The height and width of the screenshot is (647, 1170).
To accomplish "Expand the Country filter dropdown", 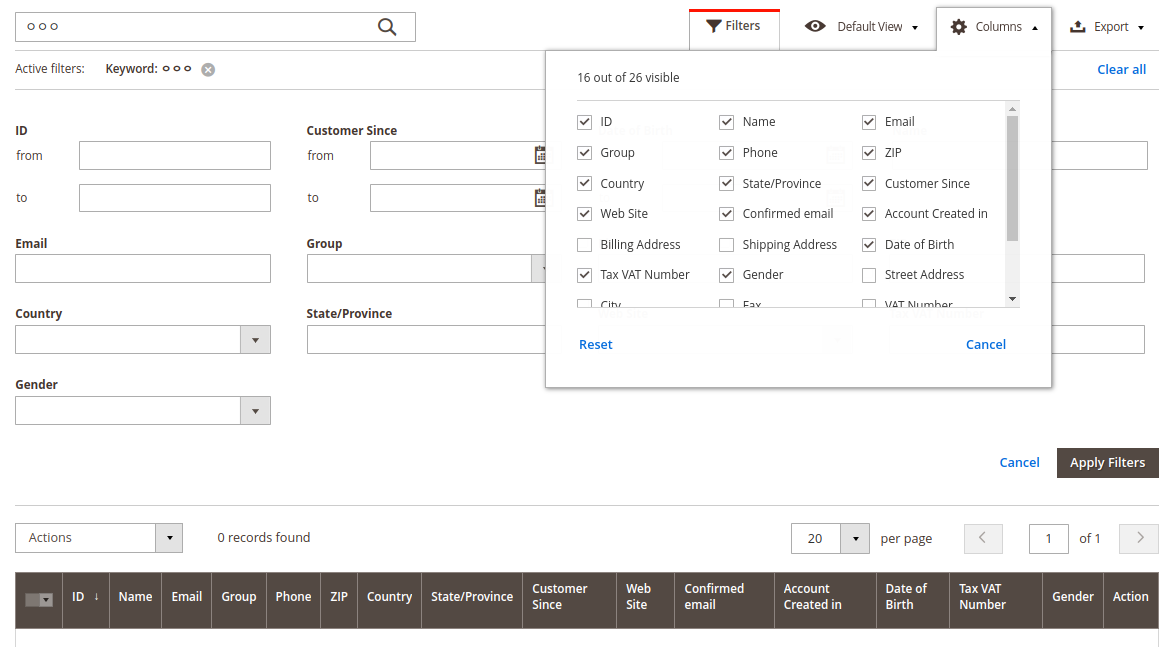I will click(255, 340).
